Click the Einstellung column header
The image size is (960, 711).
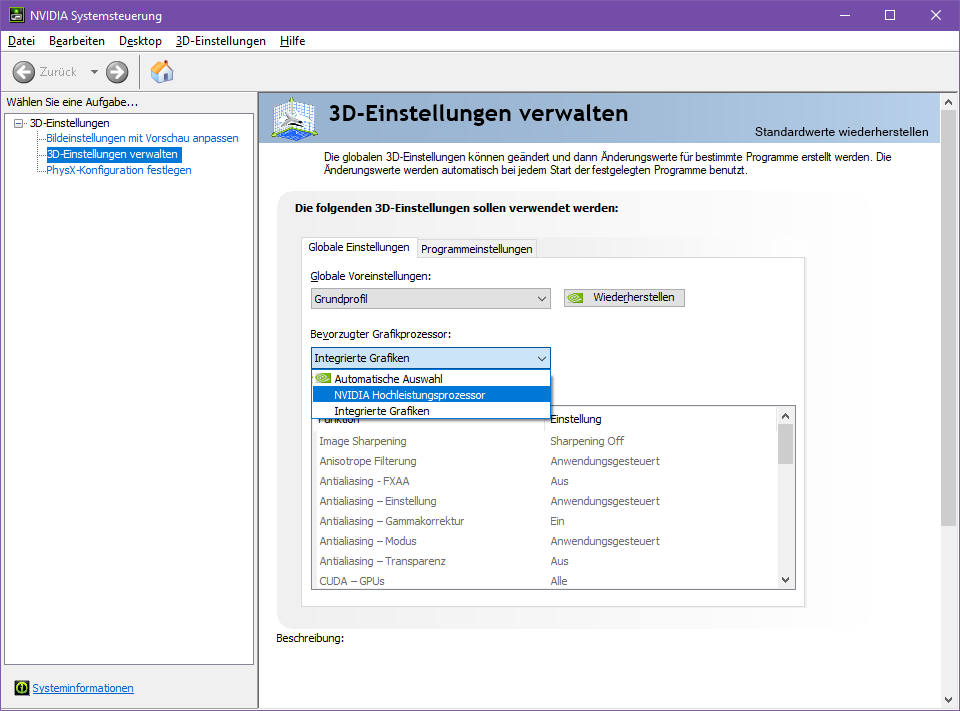[660, 419]
